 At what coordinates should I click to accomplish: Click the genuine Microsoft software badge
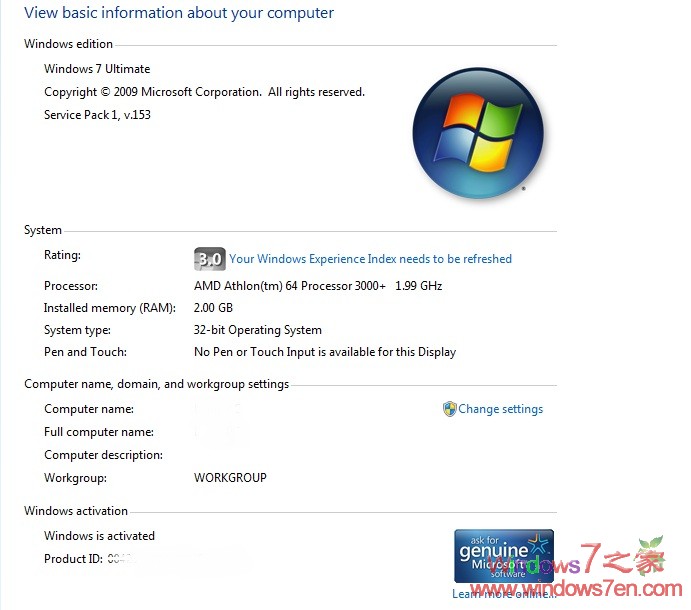coord(504,556)
